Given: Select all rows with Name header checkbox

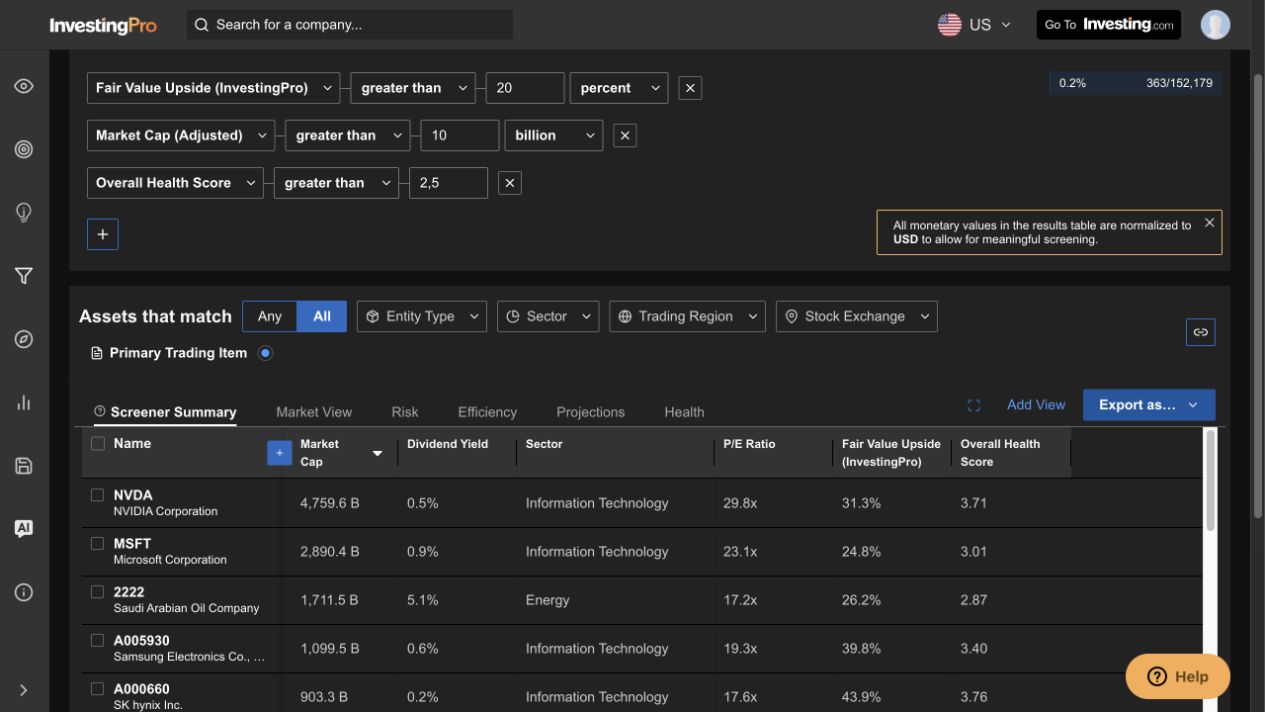Looking at the screenshot, I should coord(98,443).
